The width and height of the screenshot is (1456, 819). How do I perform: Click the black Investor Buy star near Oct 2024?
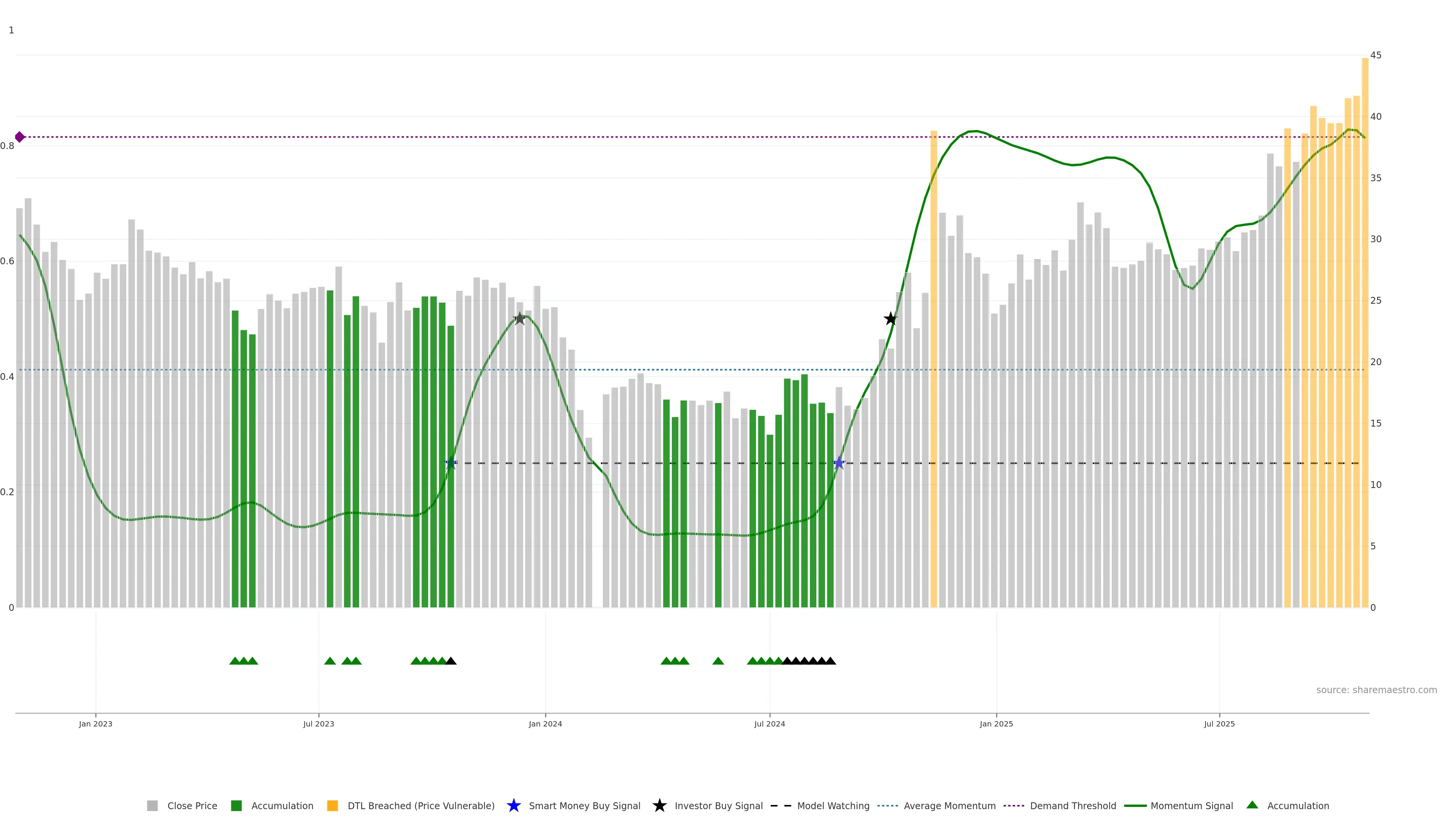(x=890, y=319)
